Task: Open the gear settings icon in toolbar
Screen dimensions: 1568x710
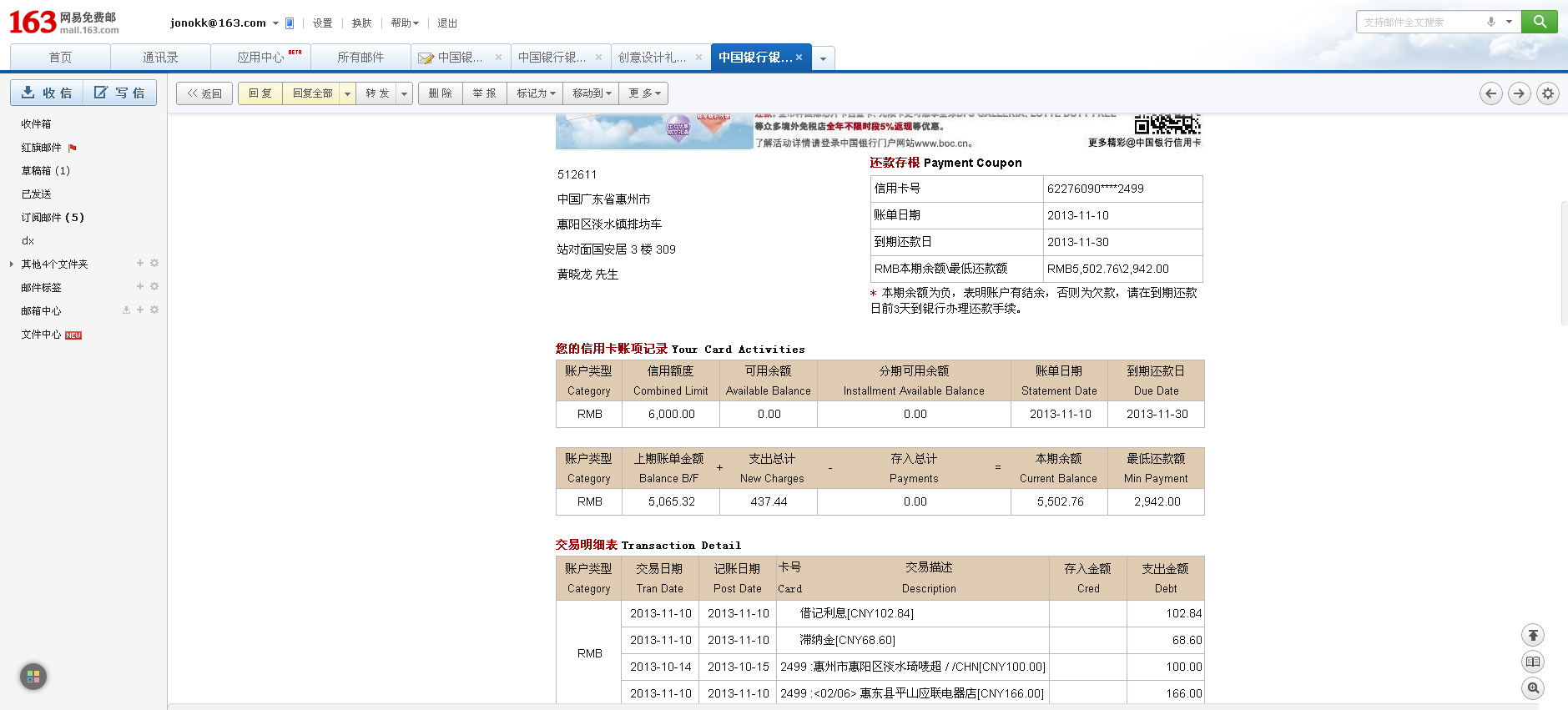Action: coord(1547,93)
